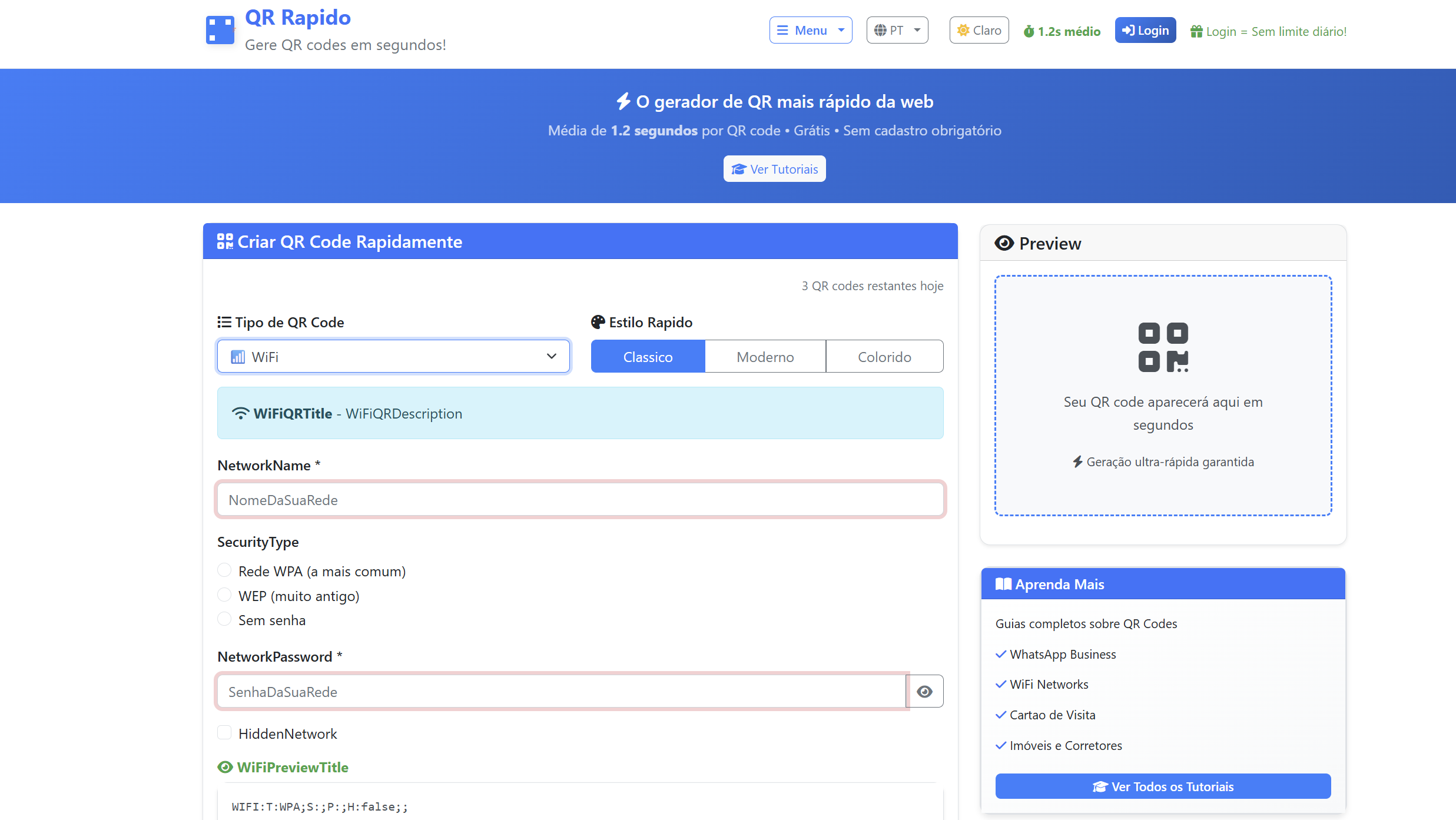Open the Tipo de QR Code dropdown

tap(393, 356)
